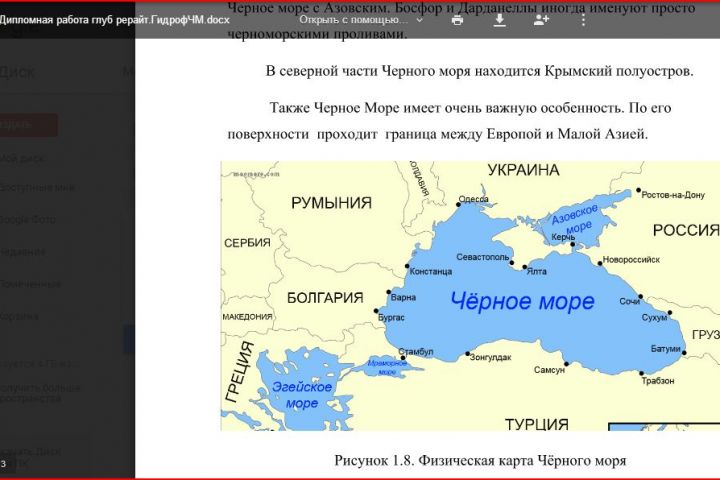720x480 pixels.
Task: Click 'Варна' city label on map
Action: coord(403,297)
